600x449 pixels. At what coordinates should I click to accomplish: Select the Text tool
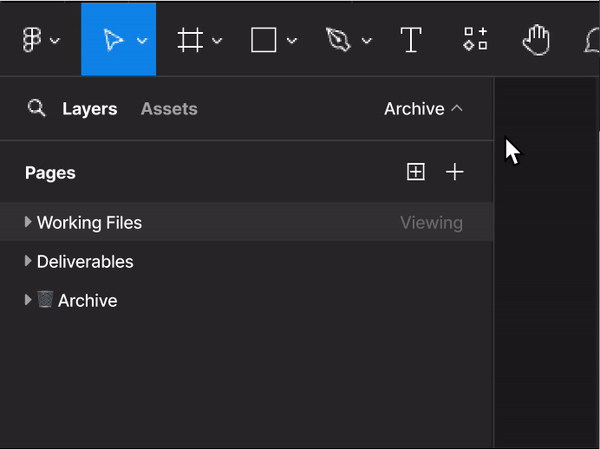pyautogui.click(x=411, y=40)
